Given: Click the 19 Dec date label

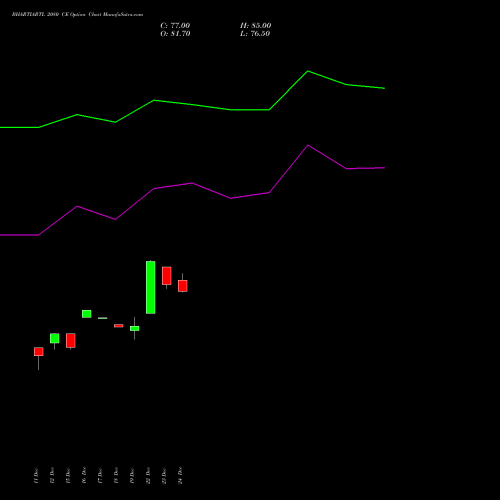Looking at the screenshot, I should click(132, 476).
